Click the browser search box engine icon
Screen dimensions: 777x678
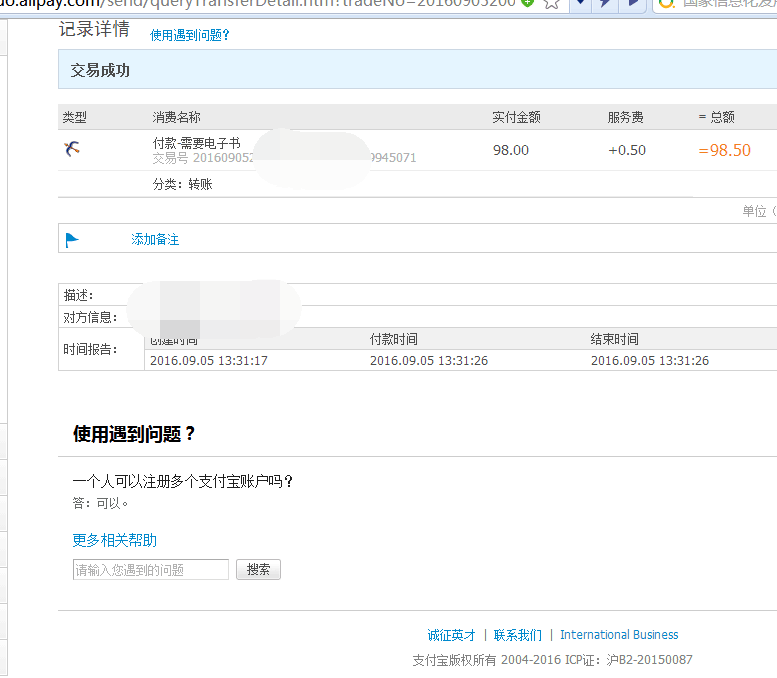pyautogui.click(x=666, y=3)
